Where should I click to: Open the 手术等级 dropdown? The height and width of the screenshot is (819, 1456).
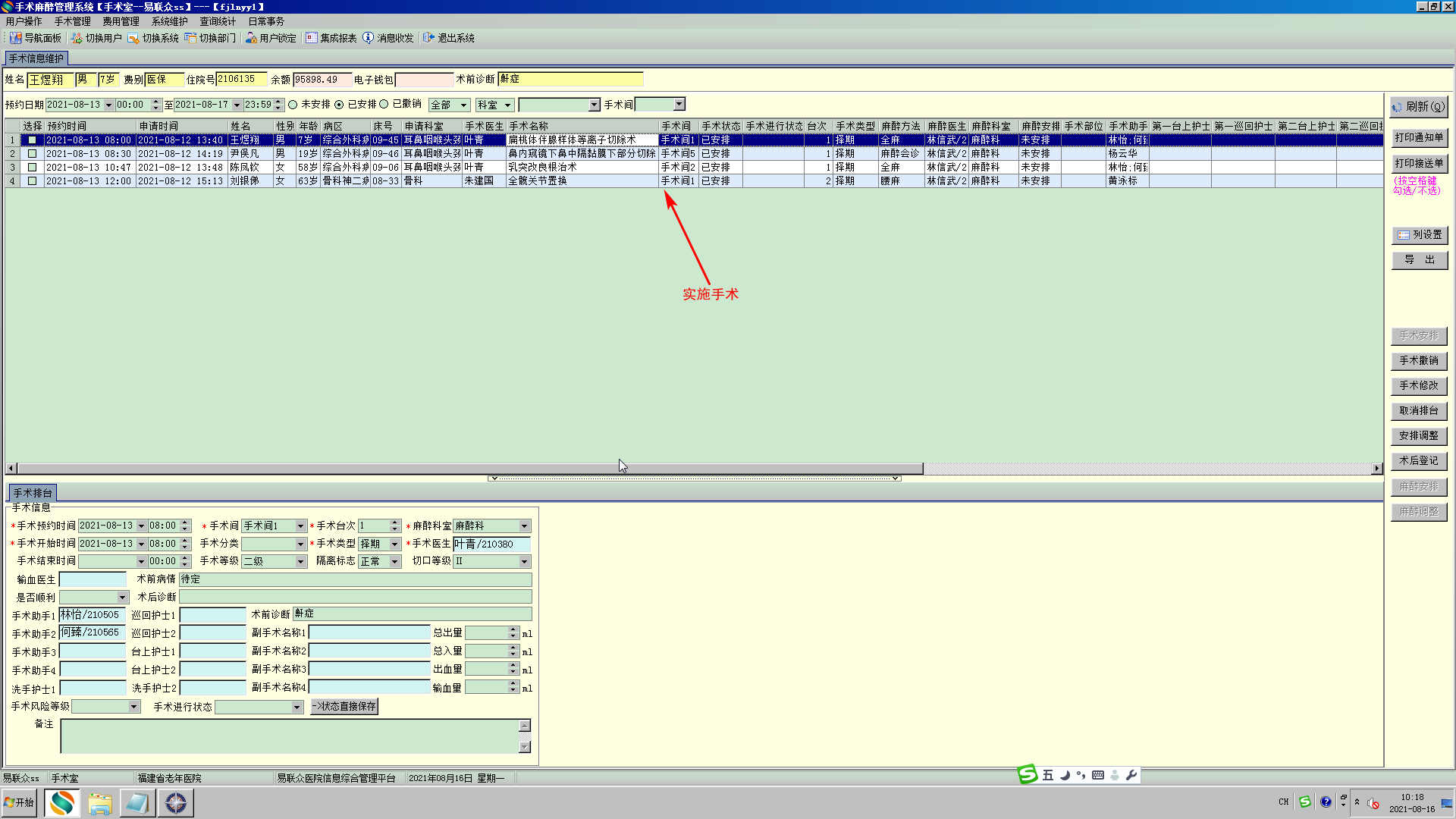[300, 562]
